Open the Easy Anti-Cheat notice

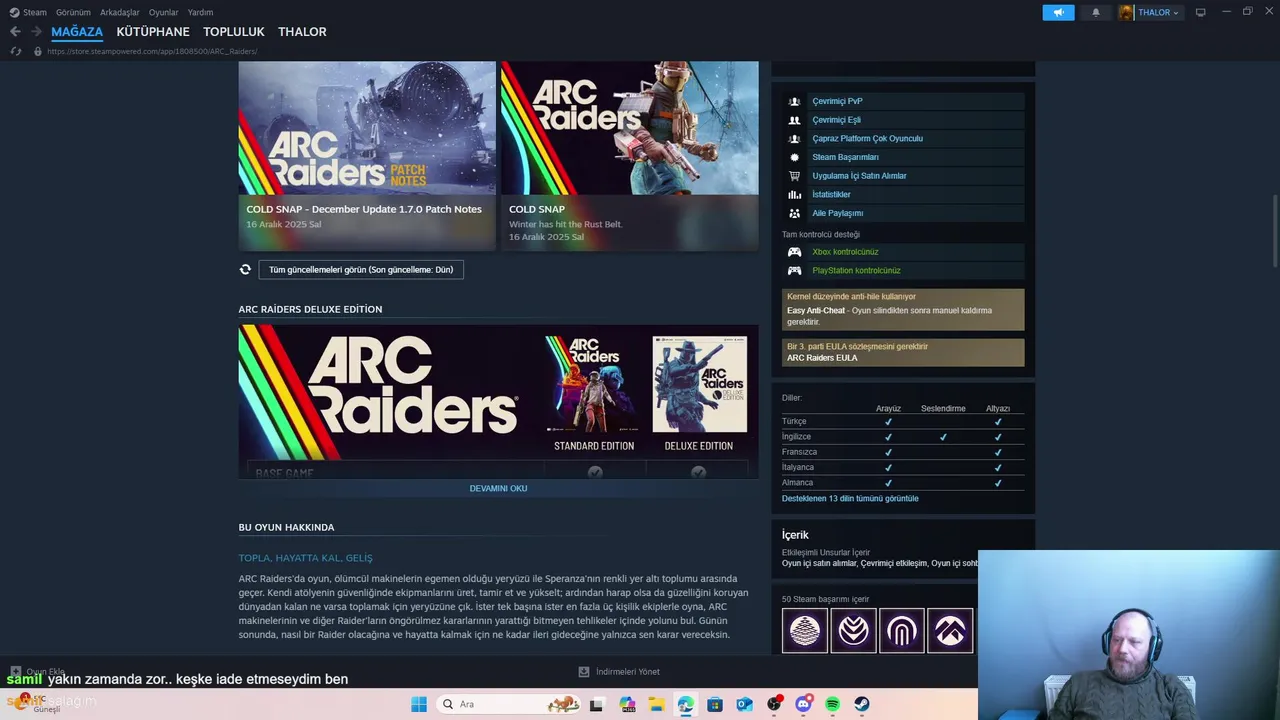point(903,310)
